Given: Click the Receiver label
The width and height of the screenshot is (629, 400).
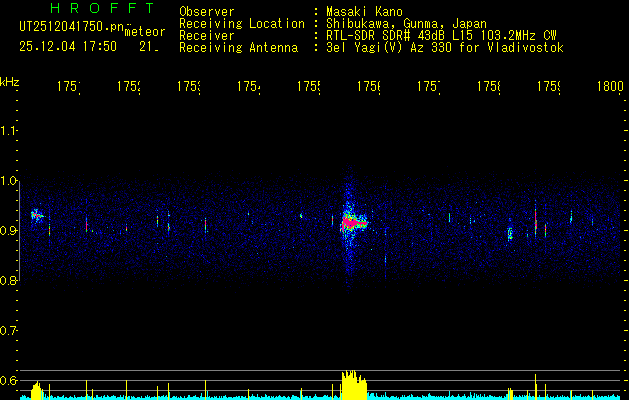Looking at the screenshot, I should tap(207, 36).
